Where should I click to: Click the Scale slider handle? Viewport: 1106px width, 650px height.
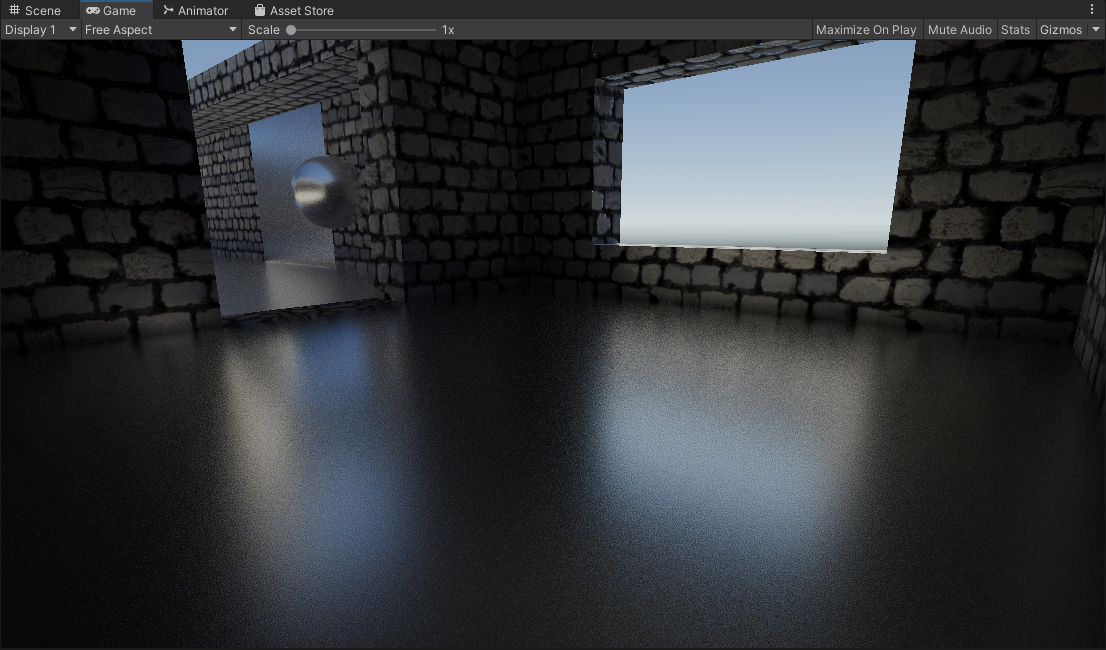coord(291,30)
